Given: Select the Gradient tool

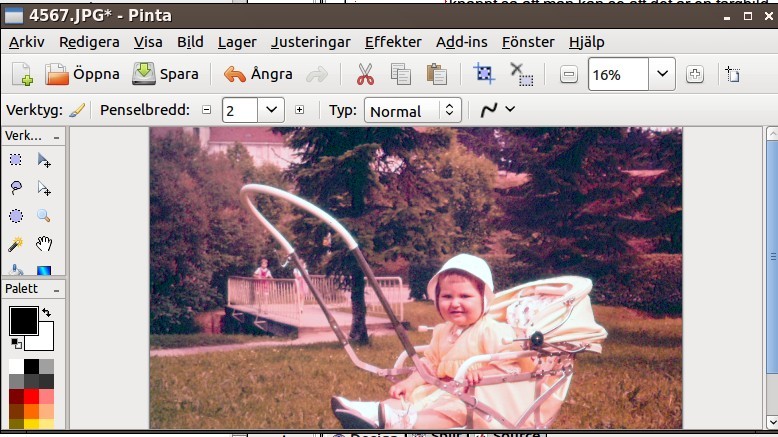Looking at the screenshot, I should tap(44, 269).
